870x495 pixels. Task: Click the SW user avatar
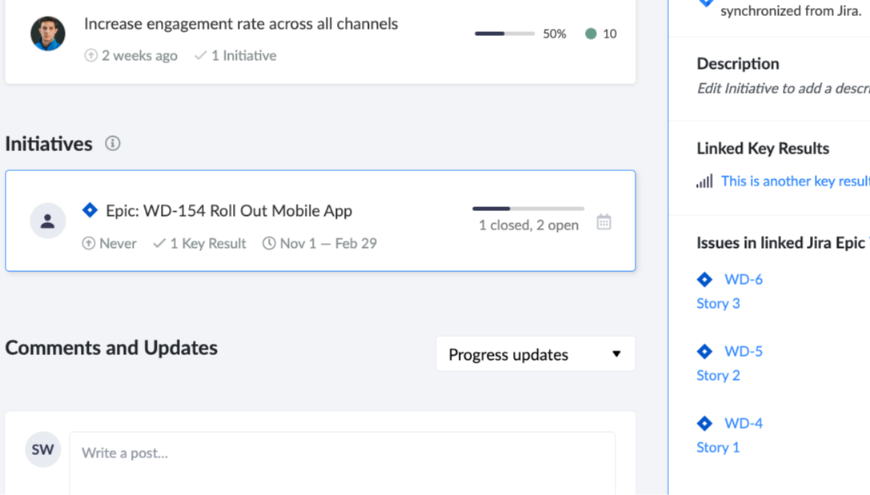click(43, 450)
